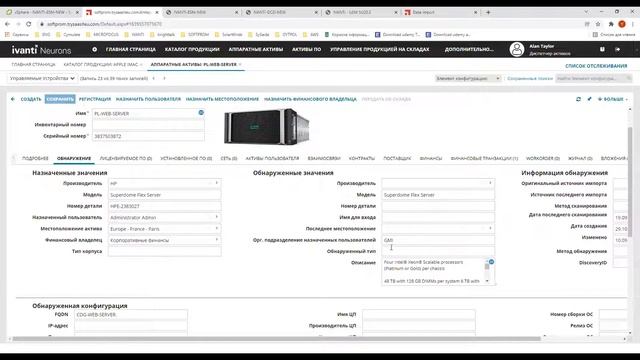The width and height of the screenshot is (640, 360).
Task: Click НАЗНАЧИТЬ МЕСТОПОЛОЖЕНИЕ button
Action: pyautogui.click(x=222, y=99)
